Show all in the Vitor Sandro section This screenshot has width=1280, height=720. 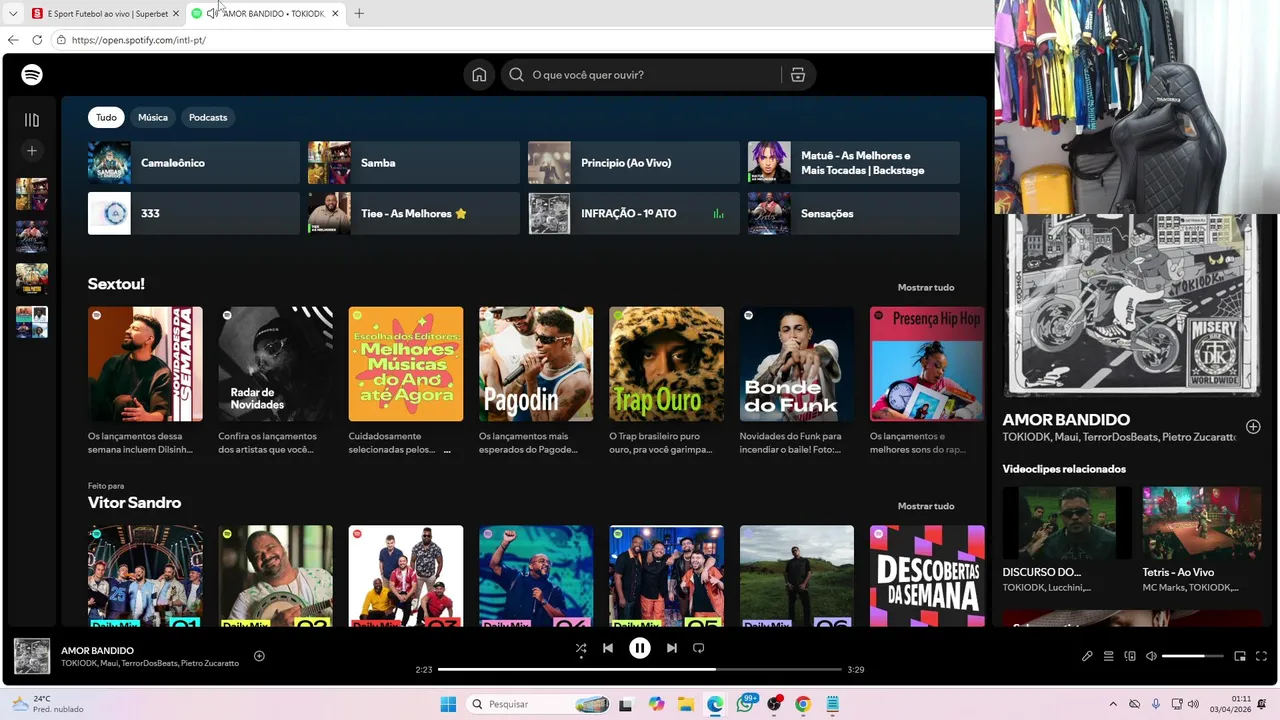[926, 506]
